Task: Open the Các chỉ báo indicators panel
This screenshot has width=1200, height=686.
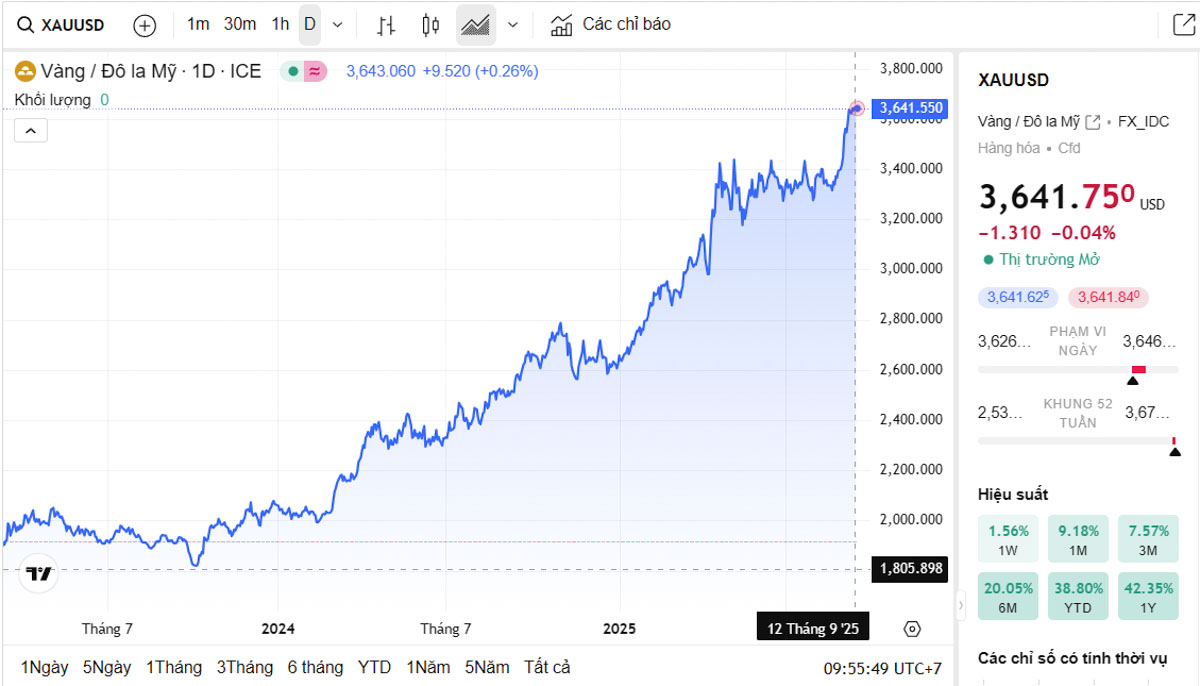Action: [611, 24]
